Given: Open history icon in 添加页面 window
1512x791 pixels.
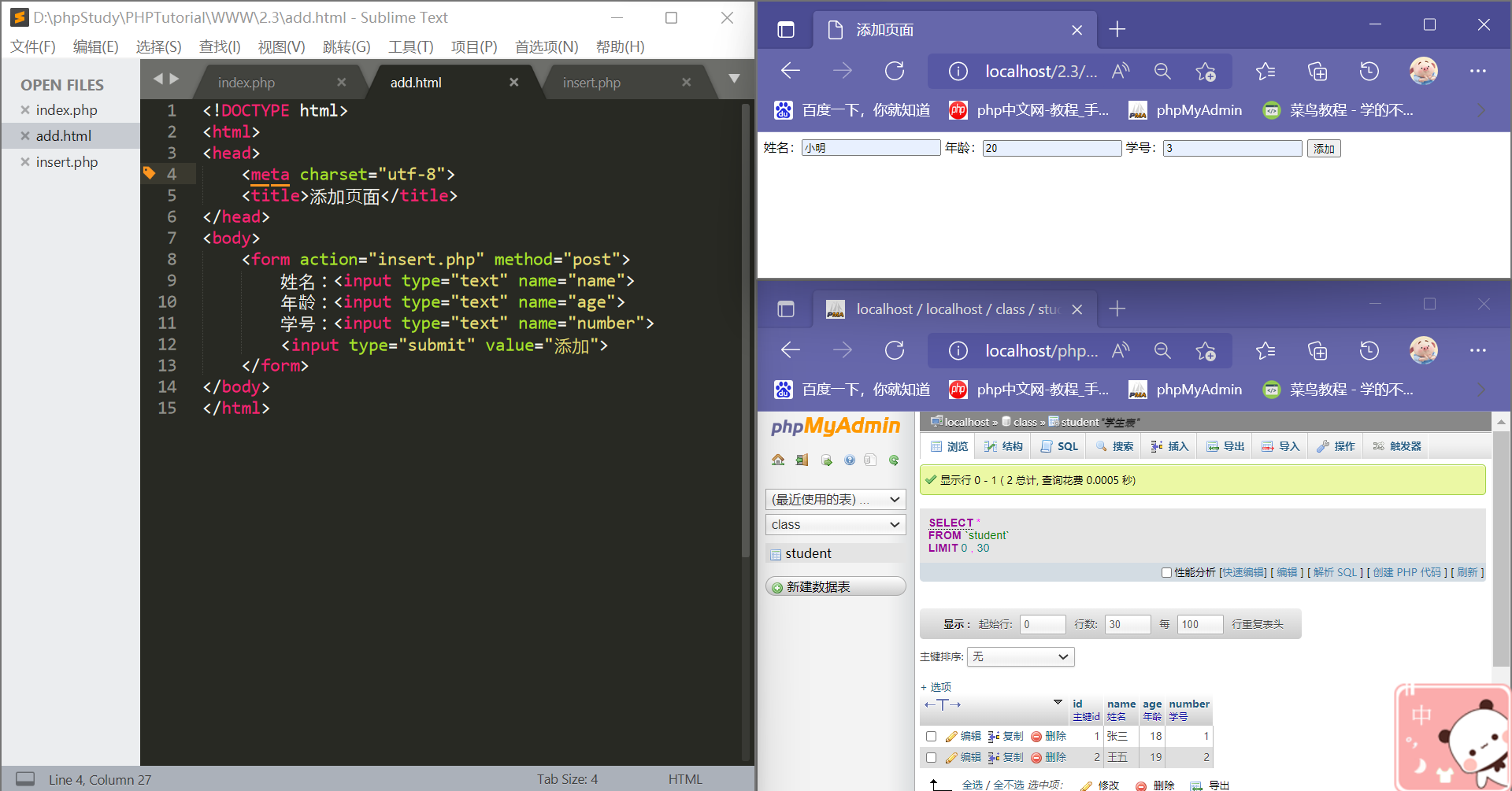Looking at the screenshot, I should [1369, 72].
